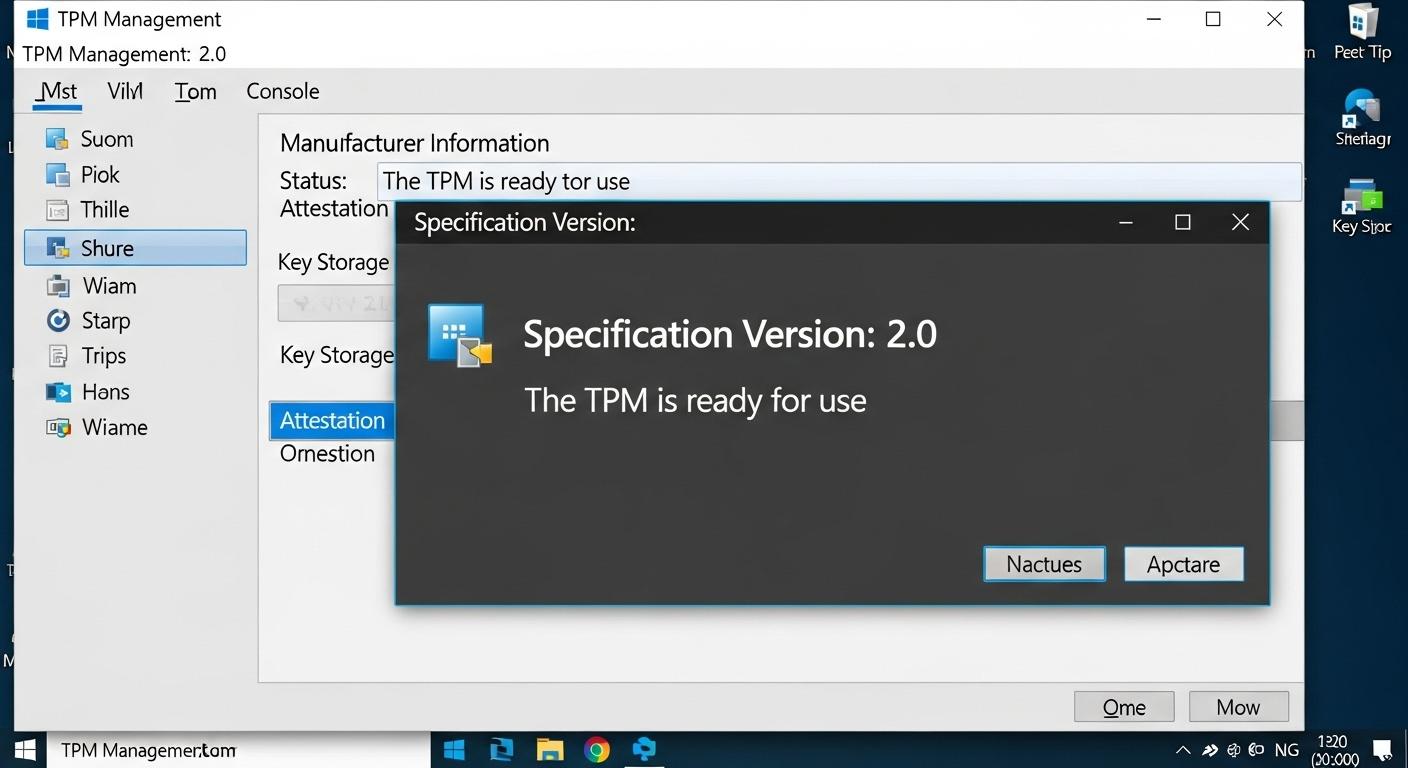
Task: Select the highlighted Shure tree item
Action: 135,248
